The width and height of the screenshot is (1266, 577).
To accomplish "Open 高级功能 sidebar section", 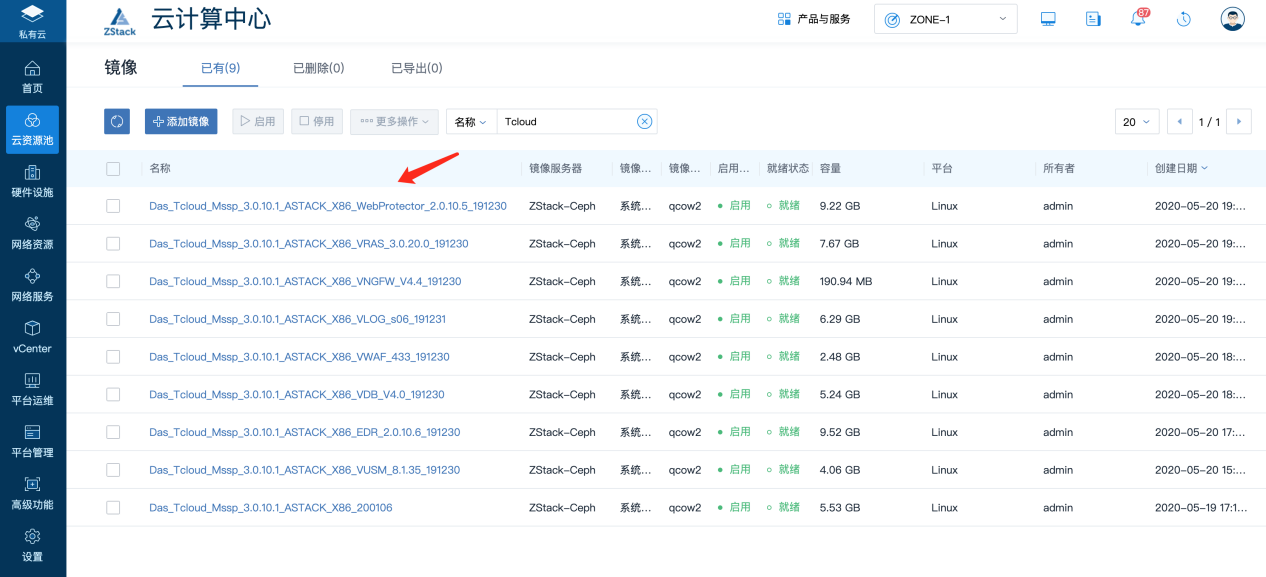I will tap(32, 493).
